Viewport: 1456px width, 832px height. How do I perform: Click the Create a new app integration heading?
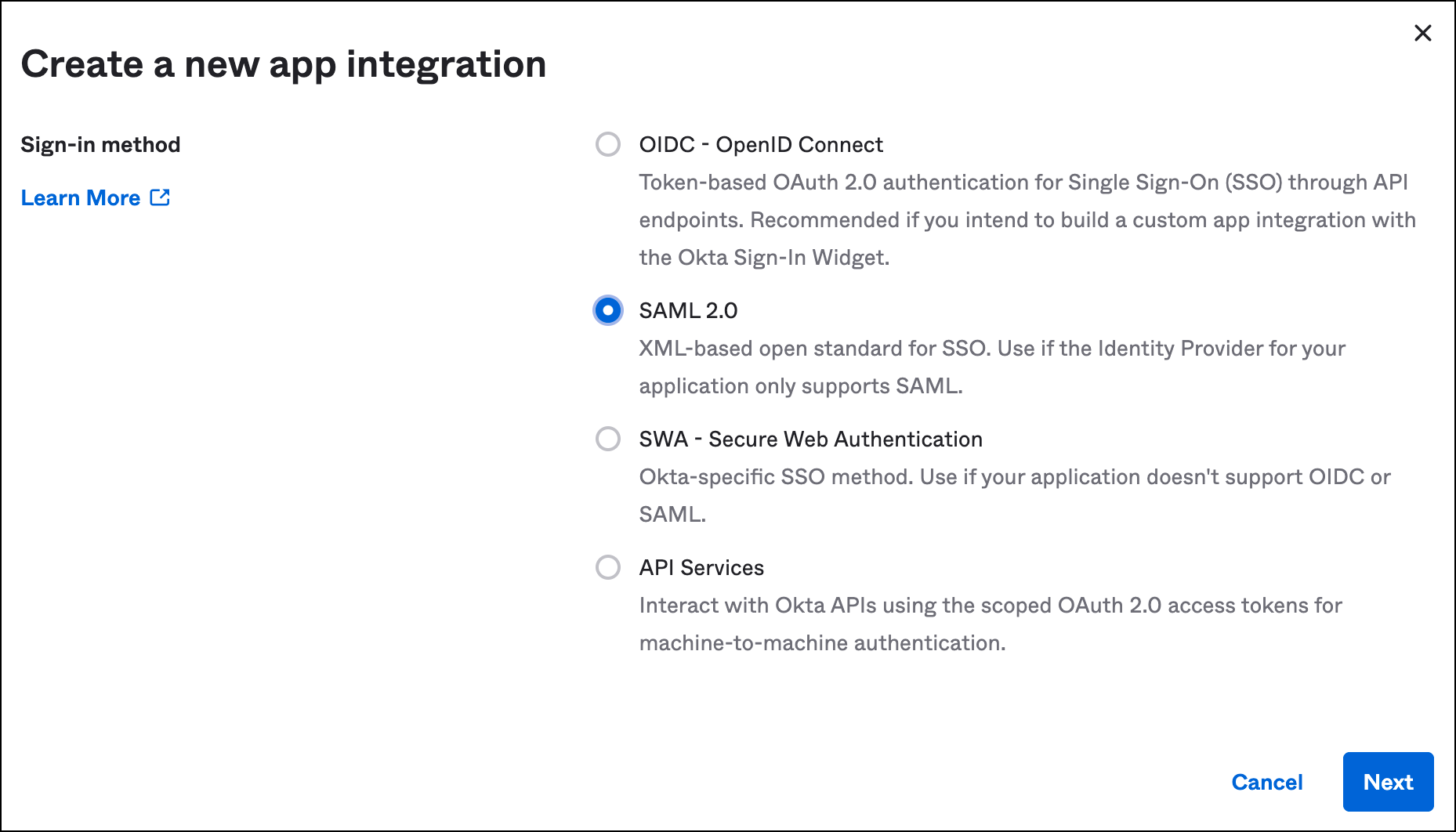tap(283, 64)
